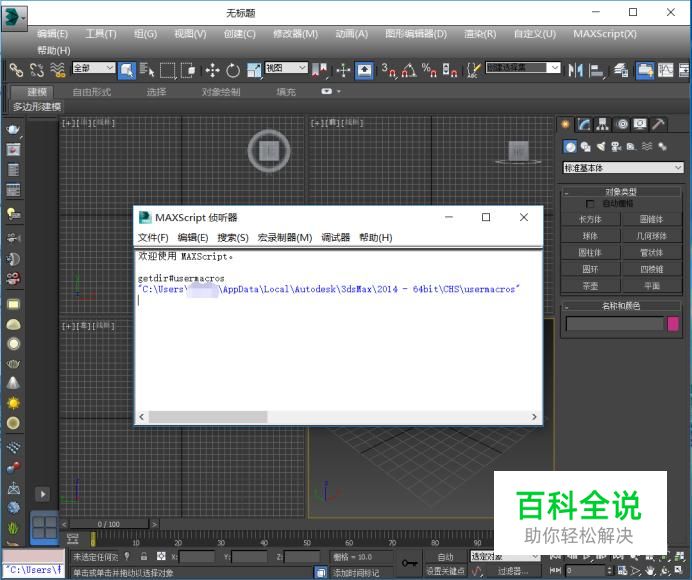Toggle Angle Snap

pos(409,70)
